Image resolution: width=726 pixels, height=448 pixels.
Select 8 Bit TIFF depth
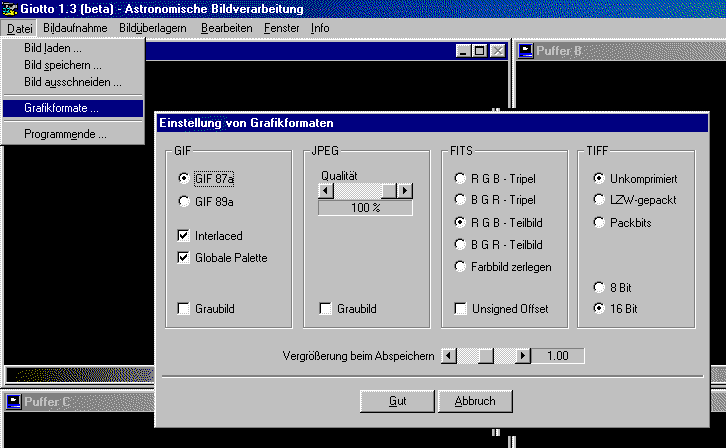(599, 287)
